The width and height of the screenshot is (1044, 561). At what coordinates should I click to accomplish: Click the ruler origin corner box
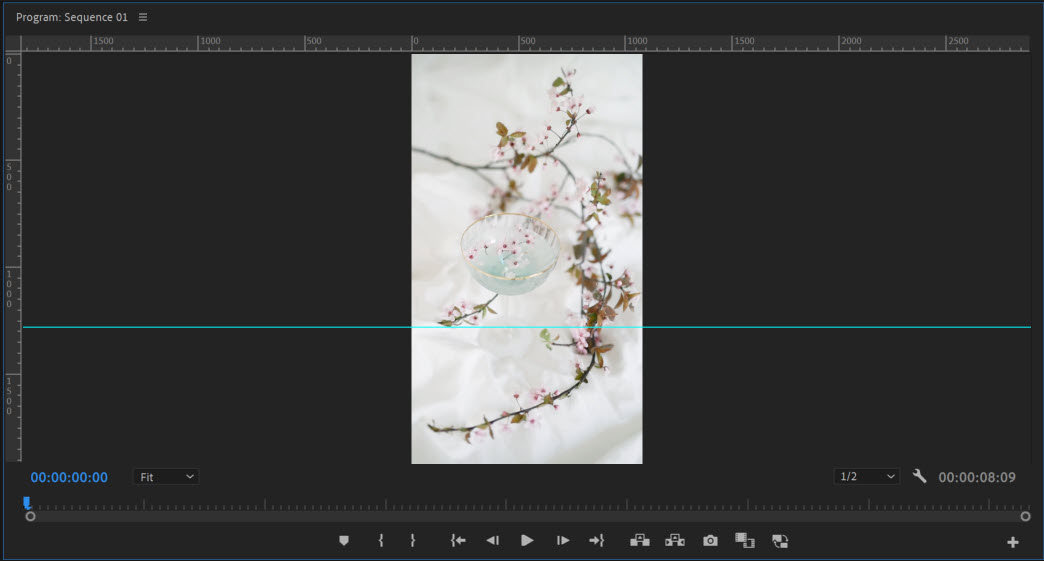pyautogui.click(x=13, y=43)
